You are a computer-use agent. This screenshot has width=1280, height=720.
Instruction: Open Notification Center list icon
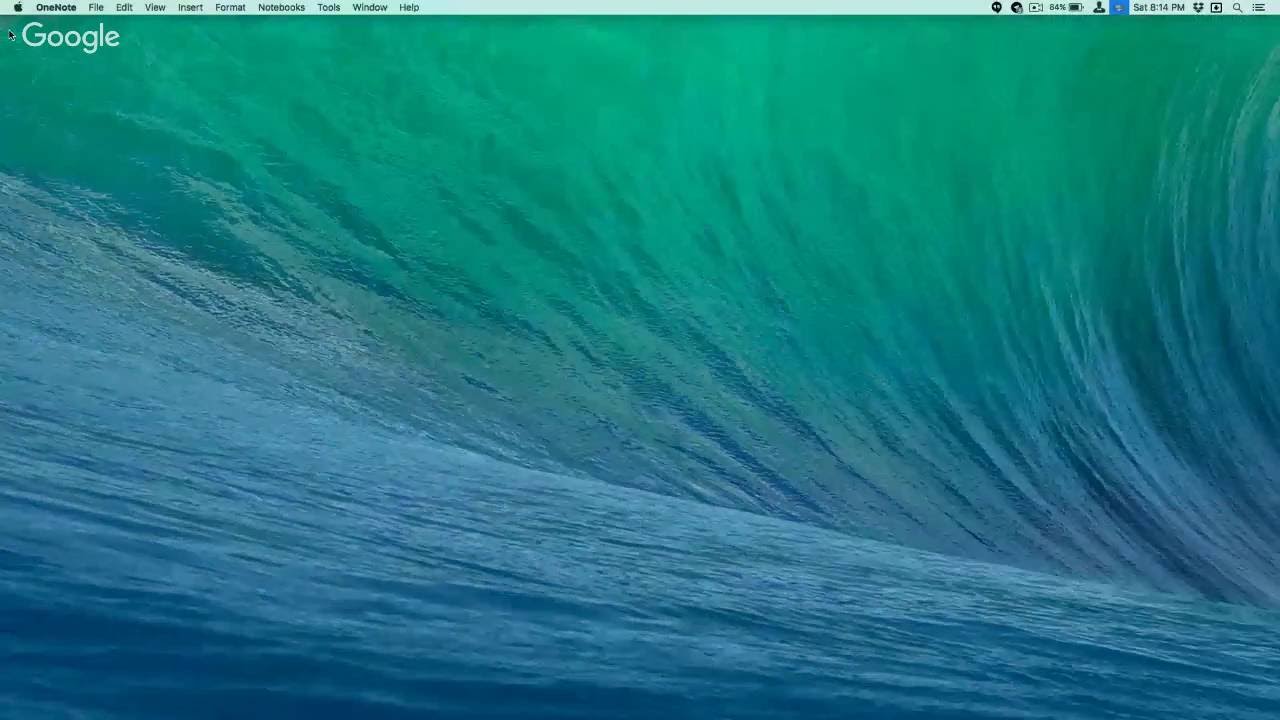(1258, 7)
